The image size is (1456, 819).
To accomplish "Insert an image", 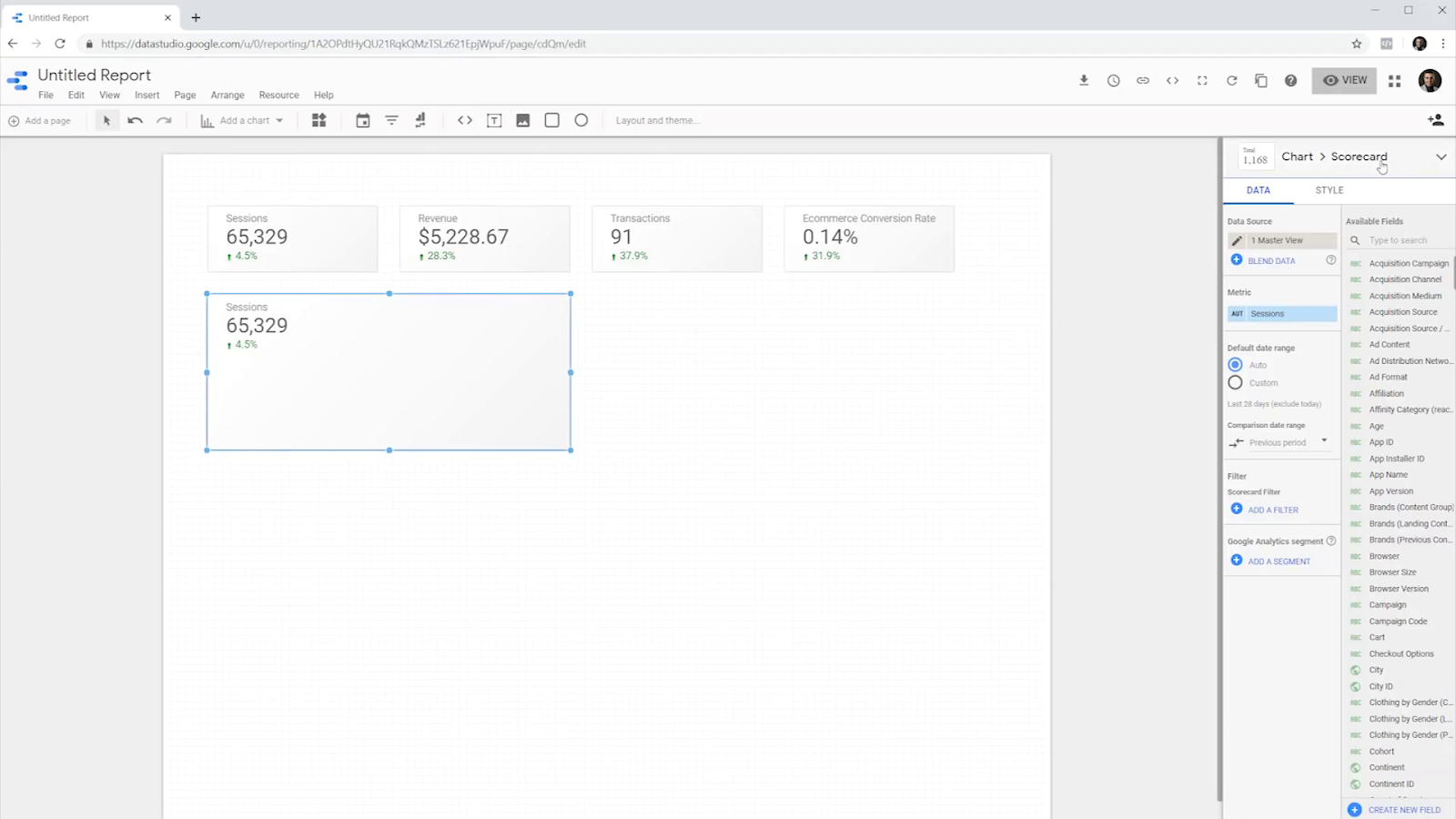I will point(522,120).
